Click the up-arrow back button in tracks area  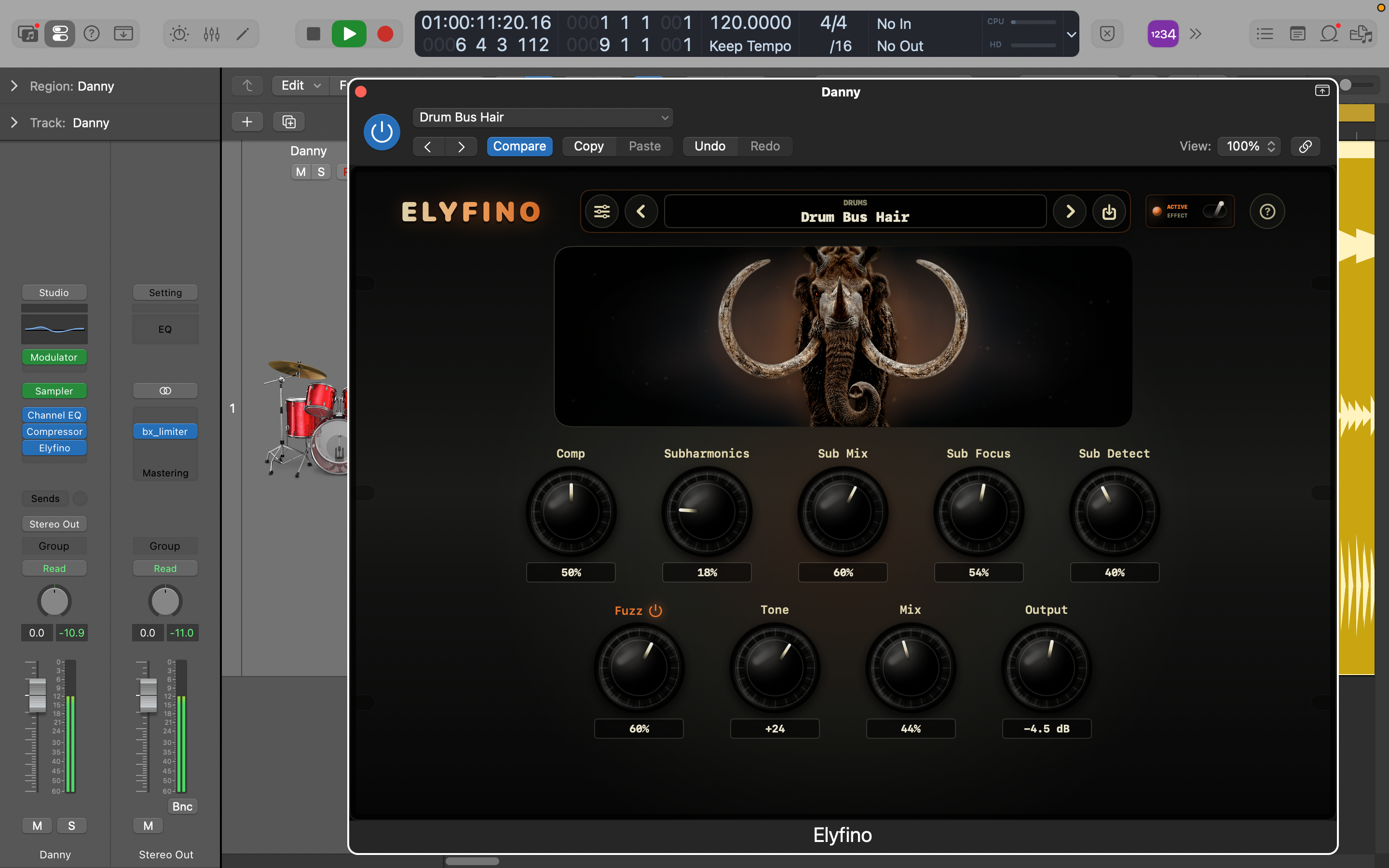coord(247,85)
